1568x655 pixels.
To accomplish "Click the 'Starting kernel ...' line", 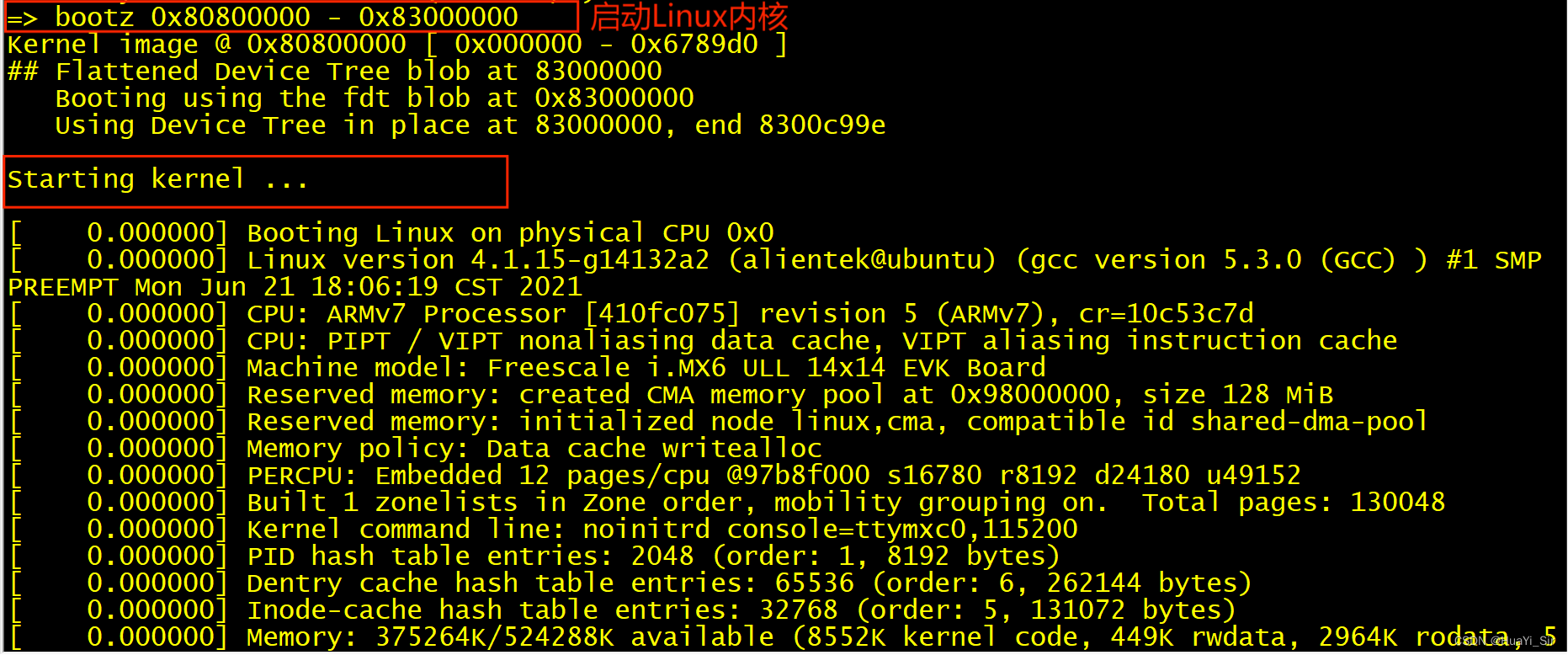I will pos(158,178).
